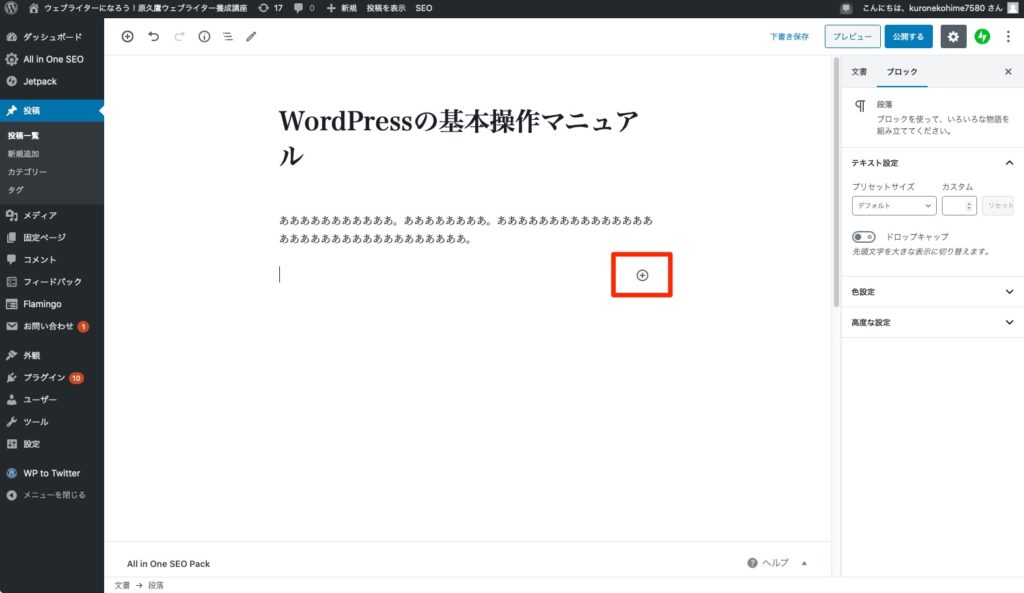The width and height of the screenshot is (1024, 593).
Task: Click the 公開する publish button
Action: 908,37
